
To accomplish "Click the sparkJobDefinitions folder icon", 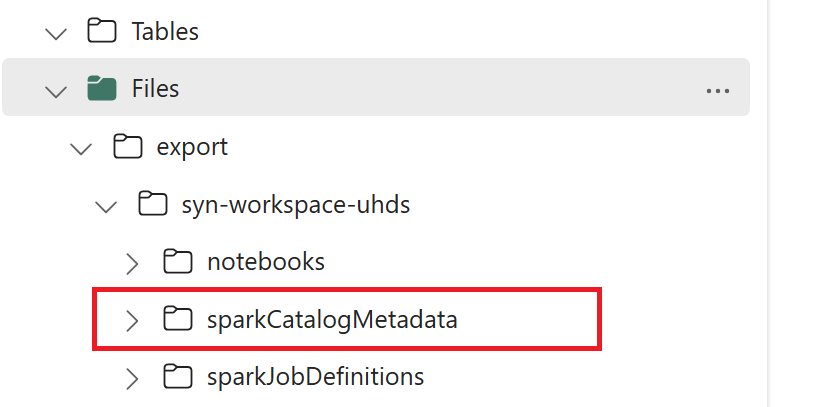I will tap(177, 377).
